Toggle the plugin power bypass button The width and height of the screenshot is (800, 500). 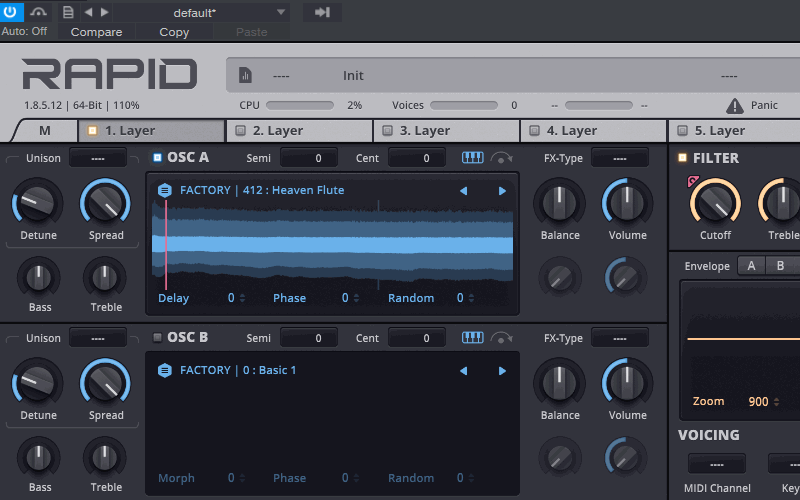(x=11, y=12)
